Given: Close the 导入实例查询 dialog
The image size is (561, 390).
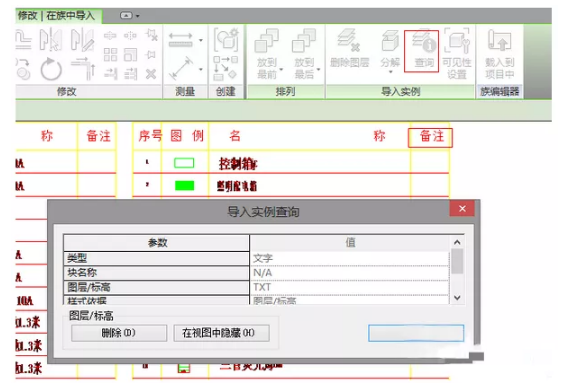Looking at the screenshot, I should 462,209.
